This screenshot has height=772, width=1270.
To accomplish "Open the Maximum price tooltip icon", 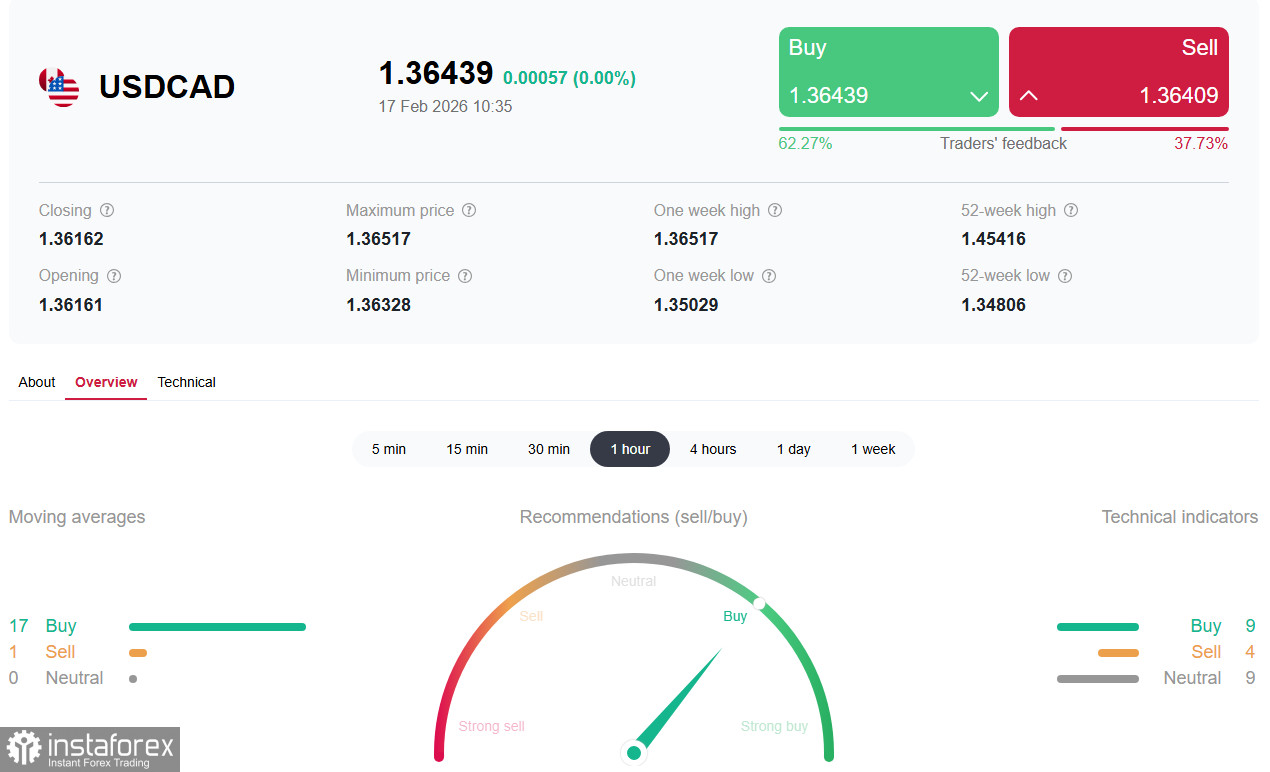I will [469, 210].
